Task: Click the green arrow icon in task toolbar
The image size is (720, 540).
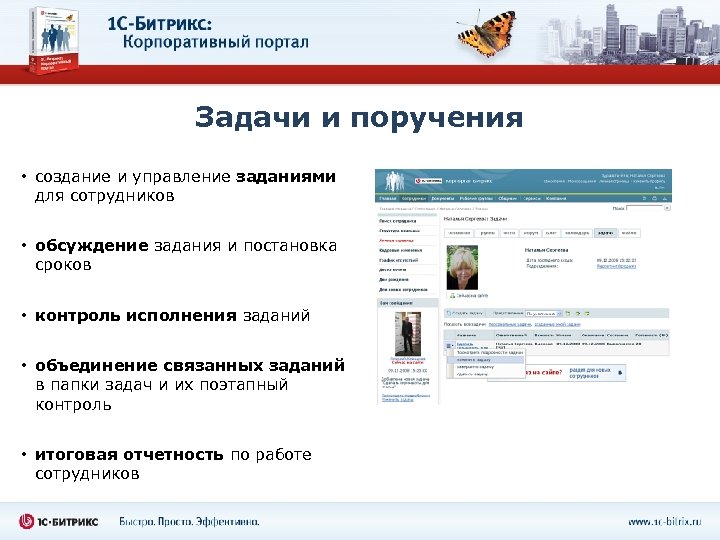Action: pos(578,314)
